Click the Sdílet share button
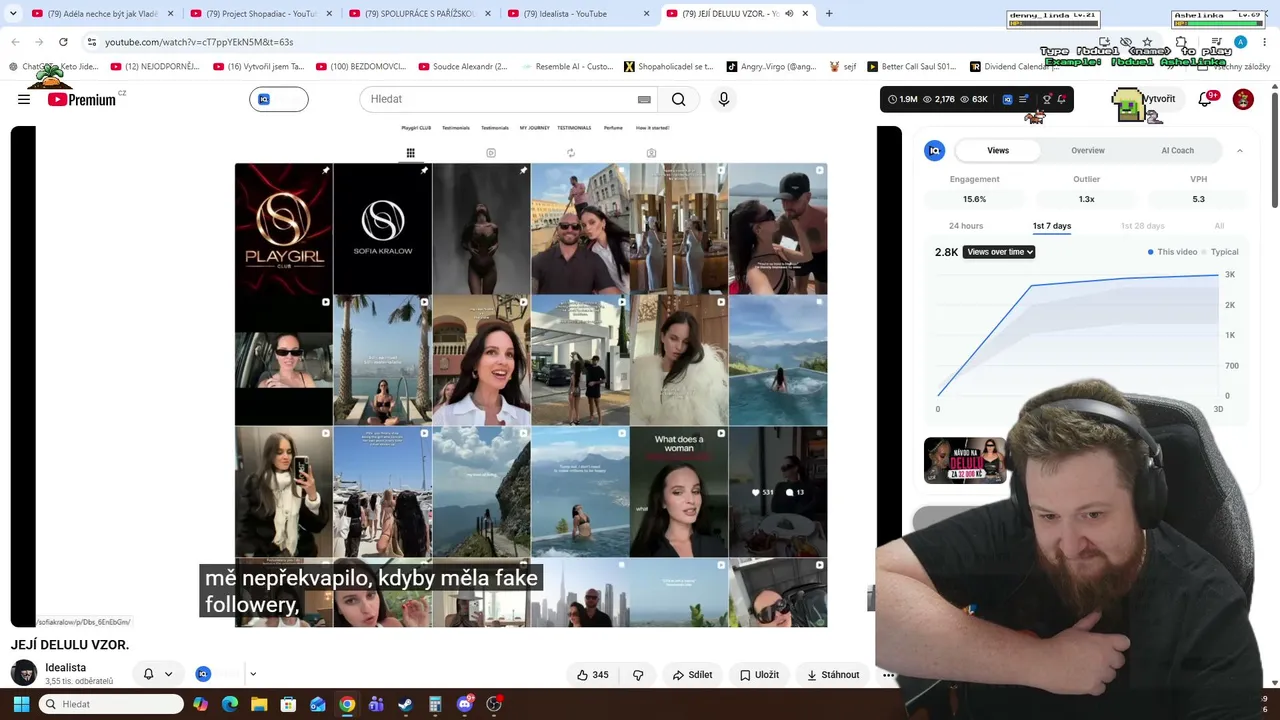 pyautogui.click(x=692, y=675)
